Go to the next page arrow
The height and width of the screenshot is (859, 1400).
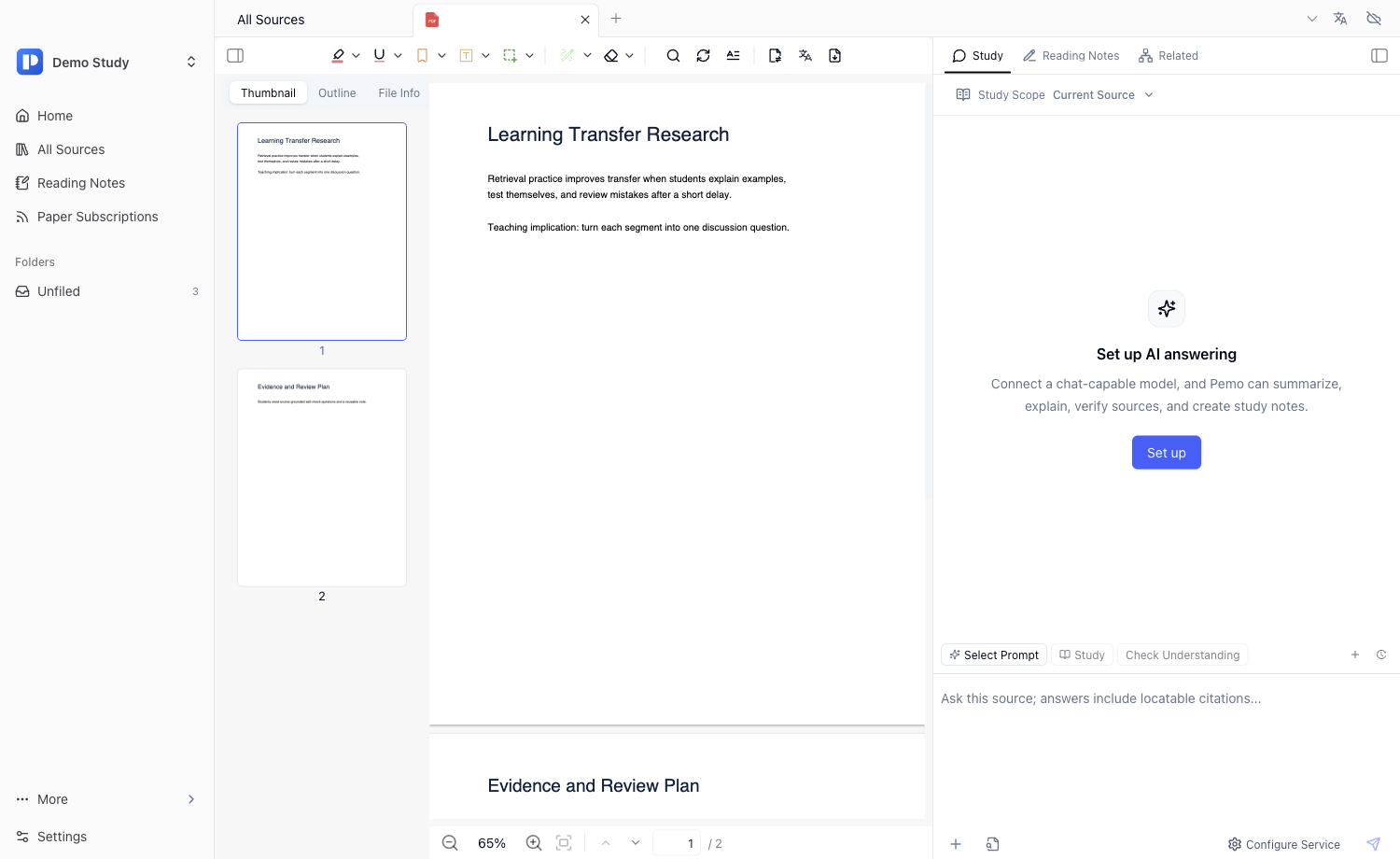click(636, 843)
